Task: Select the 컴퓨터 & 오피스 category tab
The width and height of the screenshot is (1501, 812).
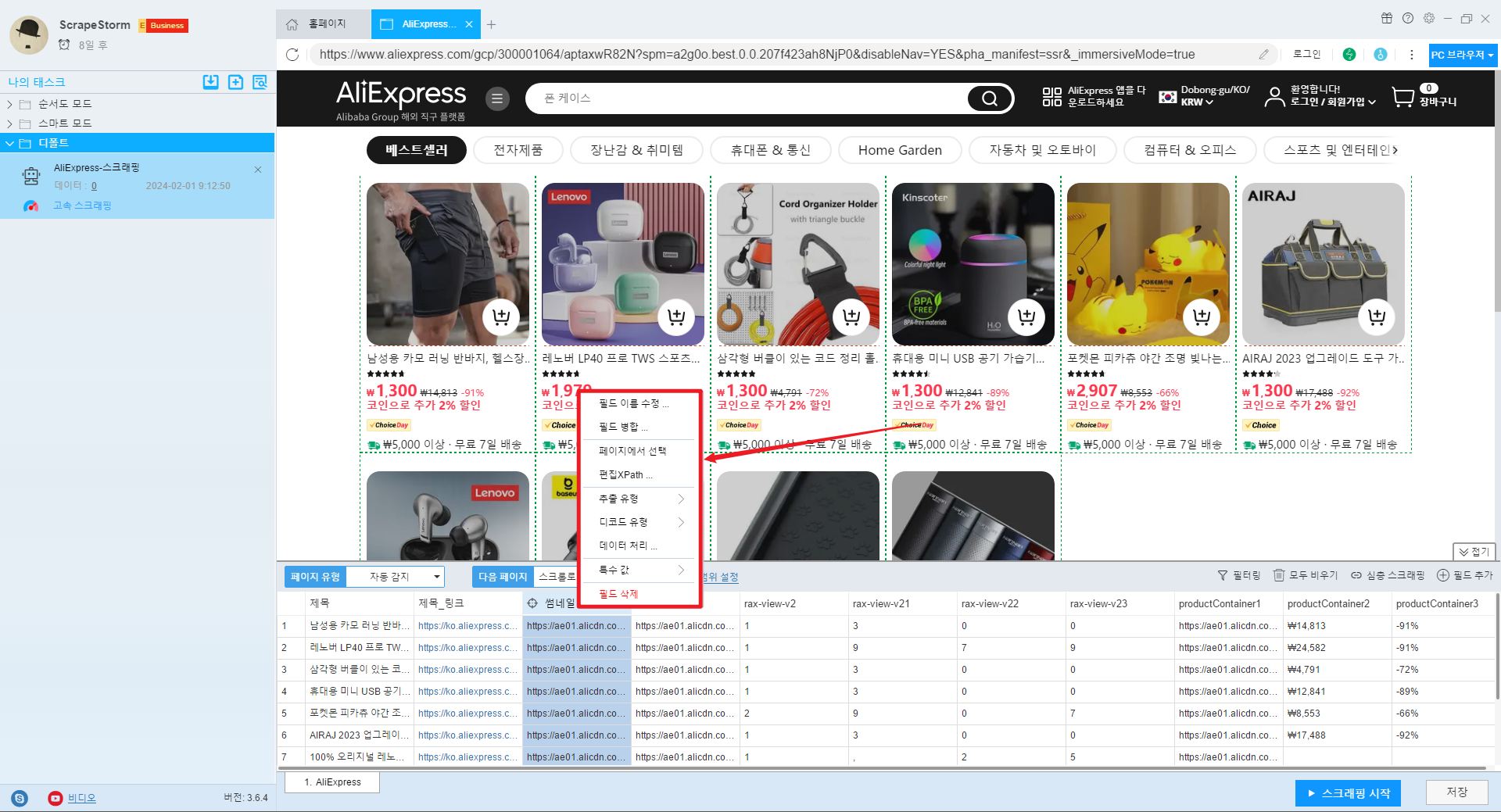Action: click(1190, 150)
